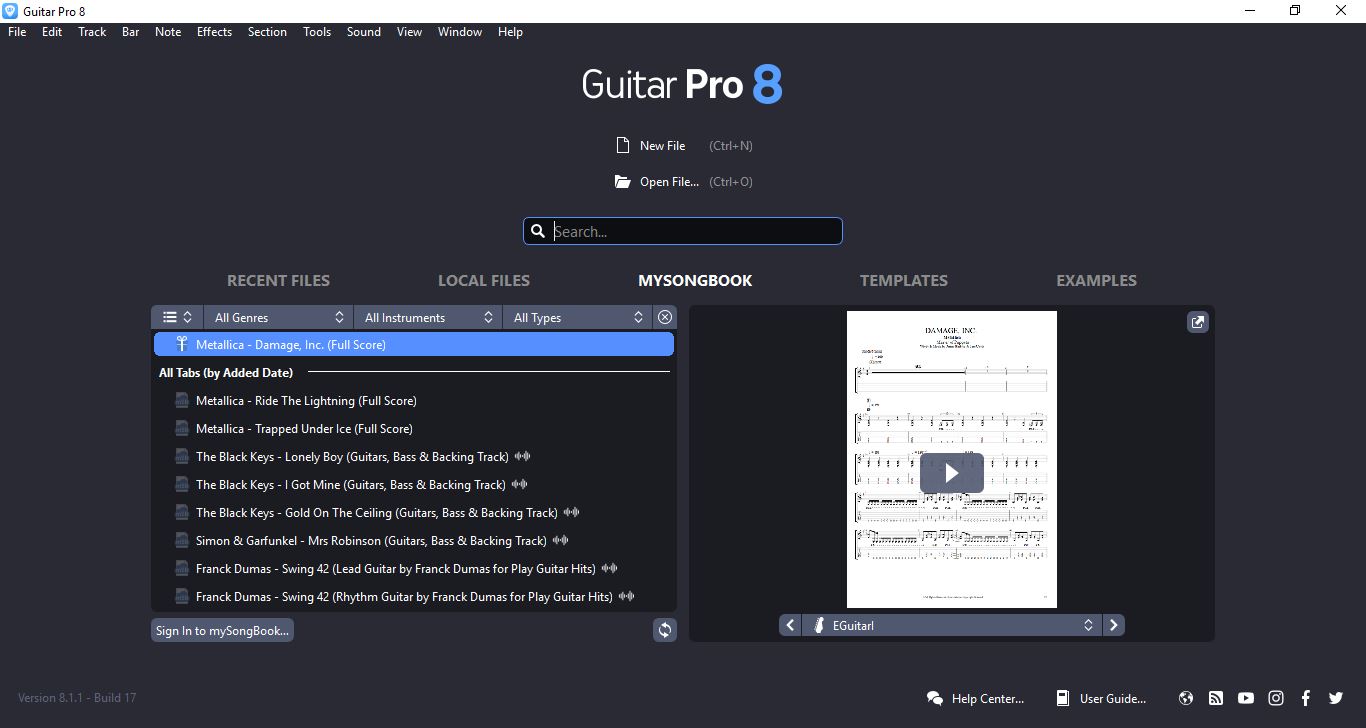The height and width of the screenshot is (728, 1366).
Task: Click audio waveform icon beside Lonely Boy
Action: pos(522,456)
